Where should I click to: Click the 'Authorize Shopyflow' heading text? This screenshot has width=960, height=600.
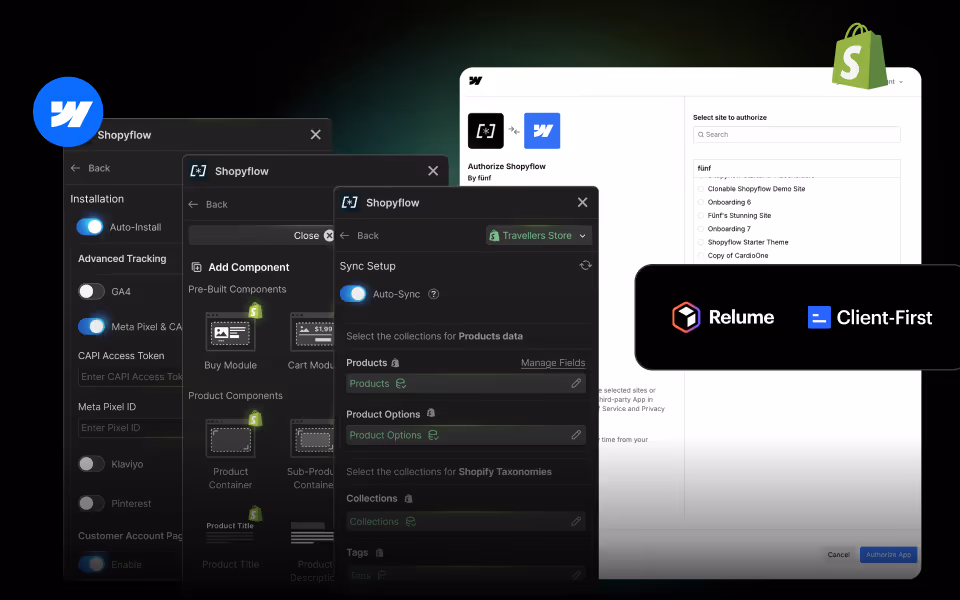pos(506,166)
